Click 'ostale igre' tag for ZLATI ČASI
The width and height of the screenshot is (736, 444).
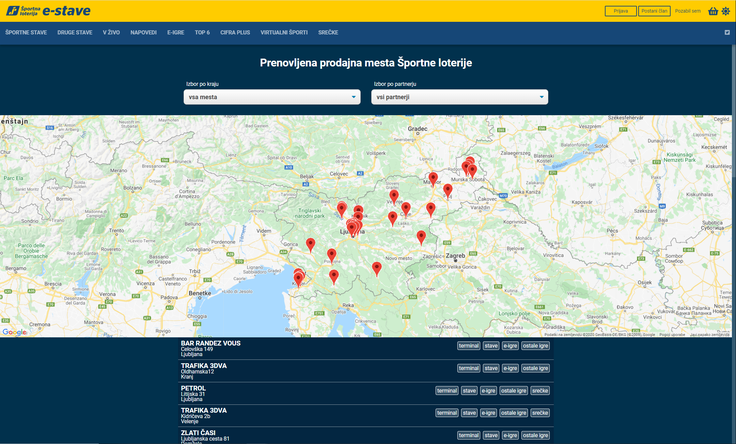tap(536, 436)
